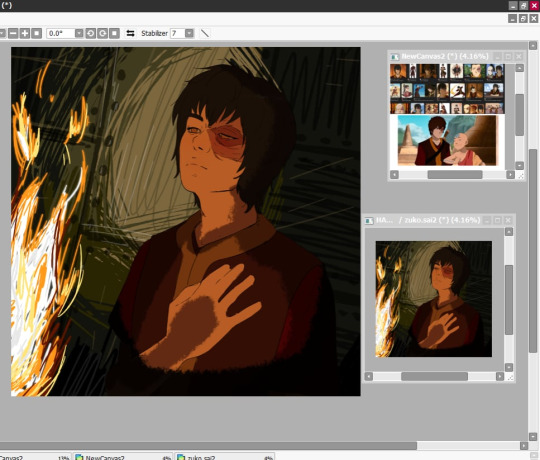Rotate the view counter-clockwise
This screenshot has height=460, width=540.
tap(91, 33)
